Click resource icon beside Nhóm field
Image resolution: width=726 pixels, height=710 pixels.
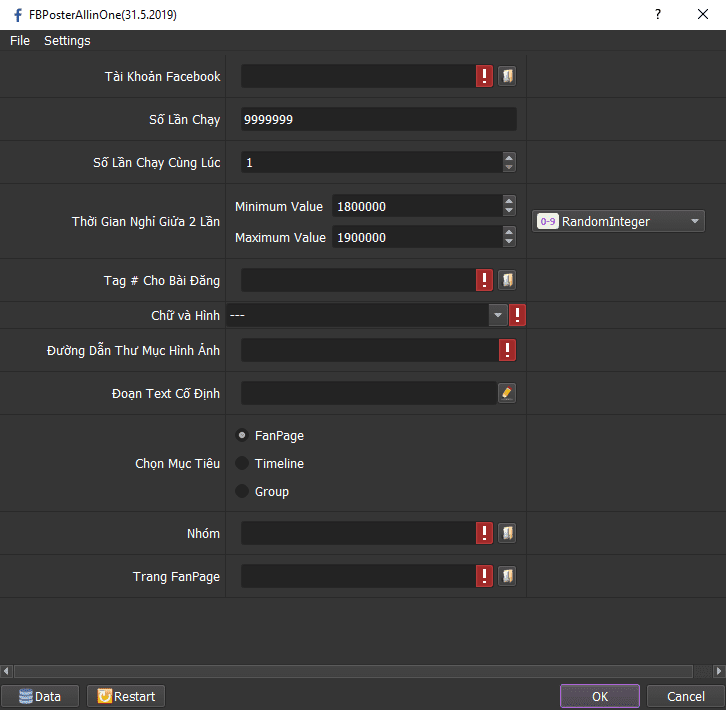pos(507,533)
